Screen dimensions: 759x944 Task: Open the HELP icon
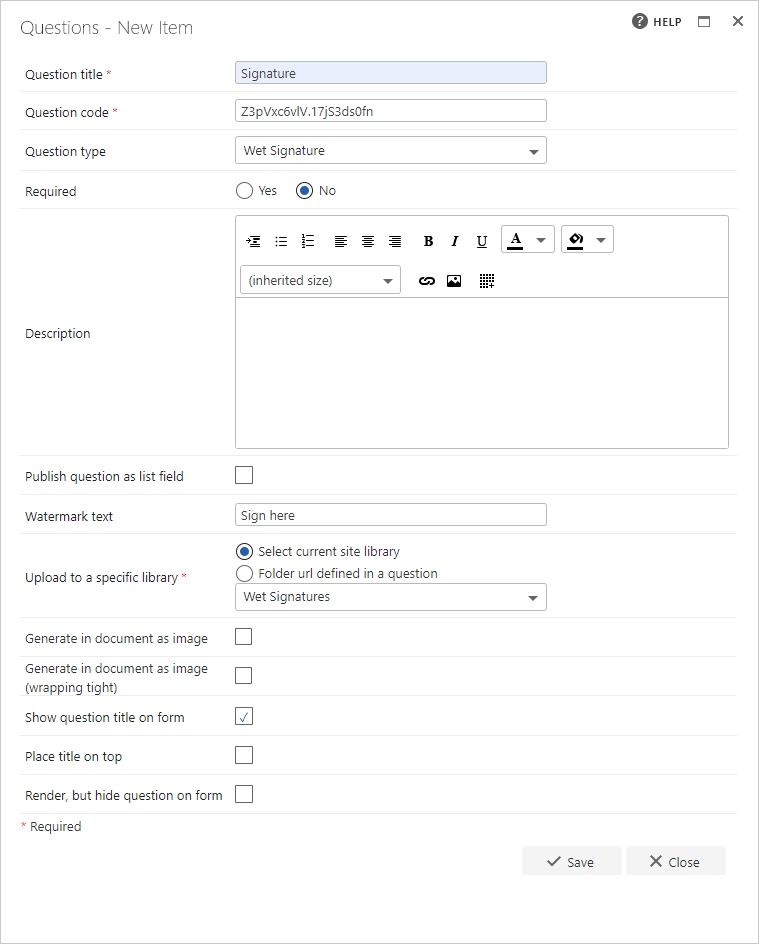coord(640,21)
